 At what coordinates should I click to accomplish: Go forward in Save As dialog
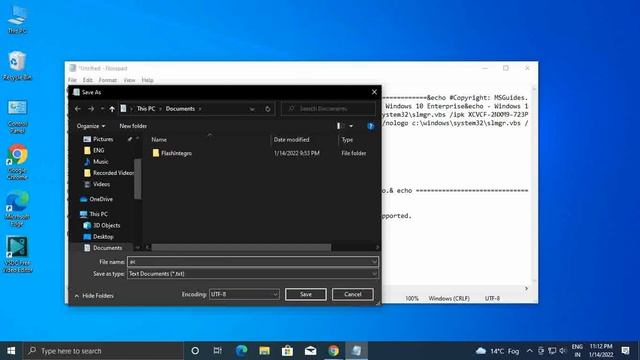coord(91,109)
